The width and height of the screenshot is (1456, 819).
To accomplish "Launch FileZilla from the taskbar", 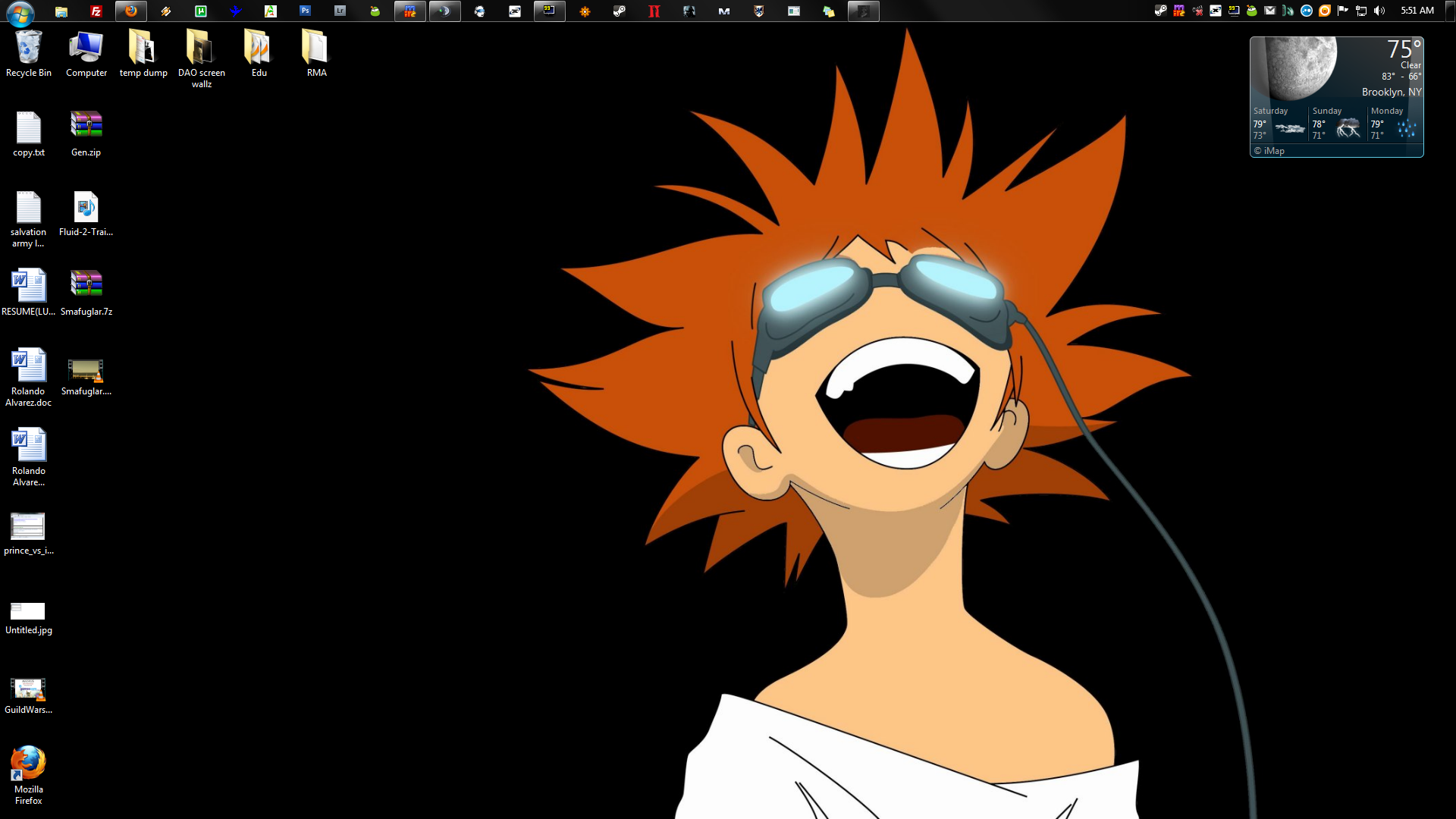I will click(x=96, y=11).
